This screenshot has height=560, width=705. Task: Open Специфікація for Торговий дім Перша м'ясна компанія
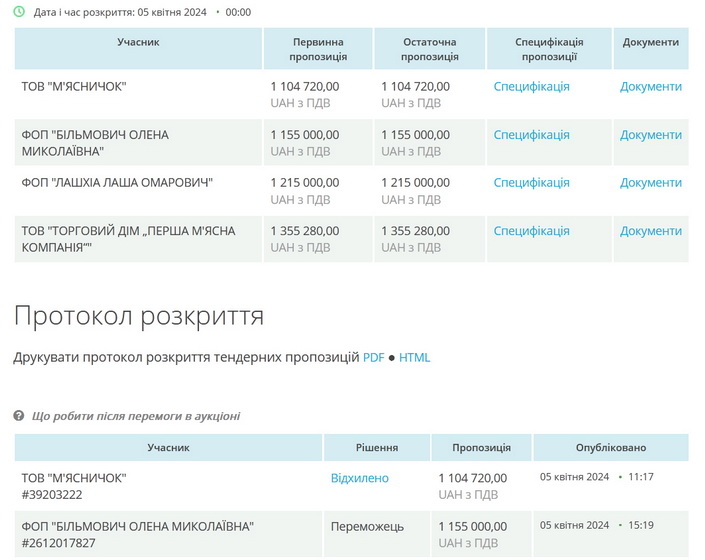pyautogui.click(x=531, y=231)
